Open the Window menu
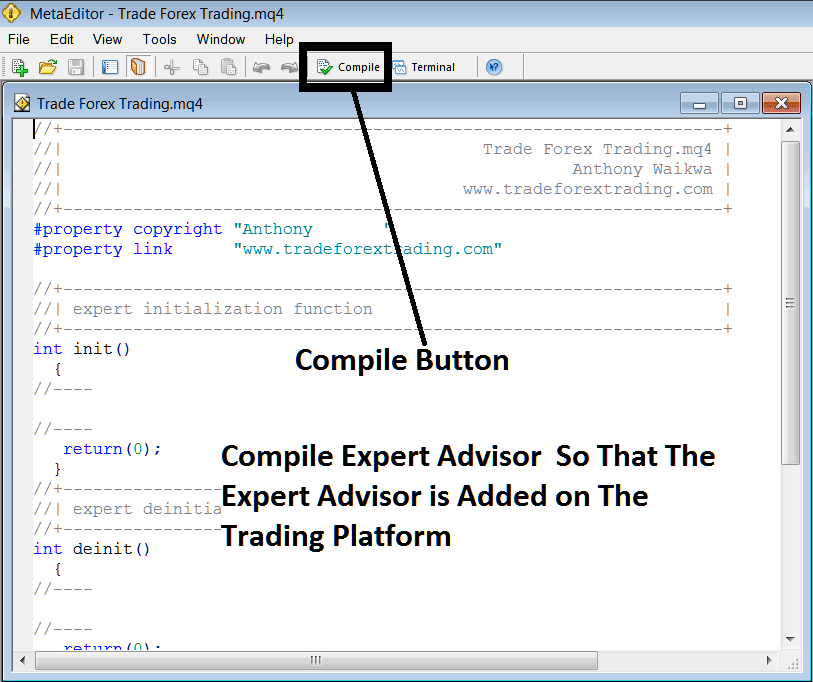 (x=220, y=39)
